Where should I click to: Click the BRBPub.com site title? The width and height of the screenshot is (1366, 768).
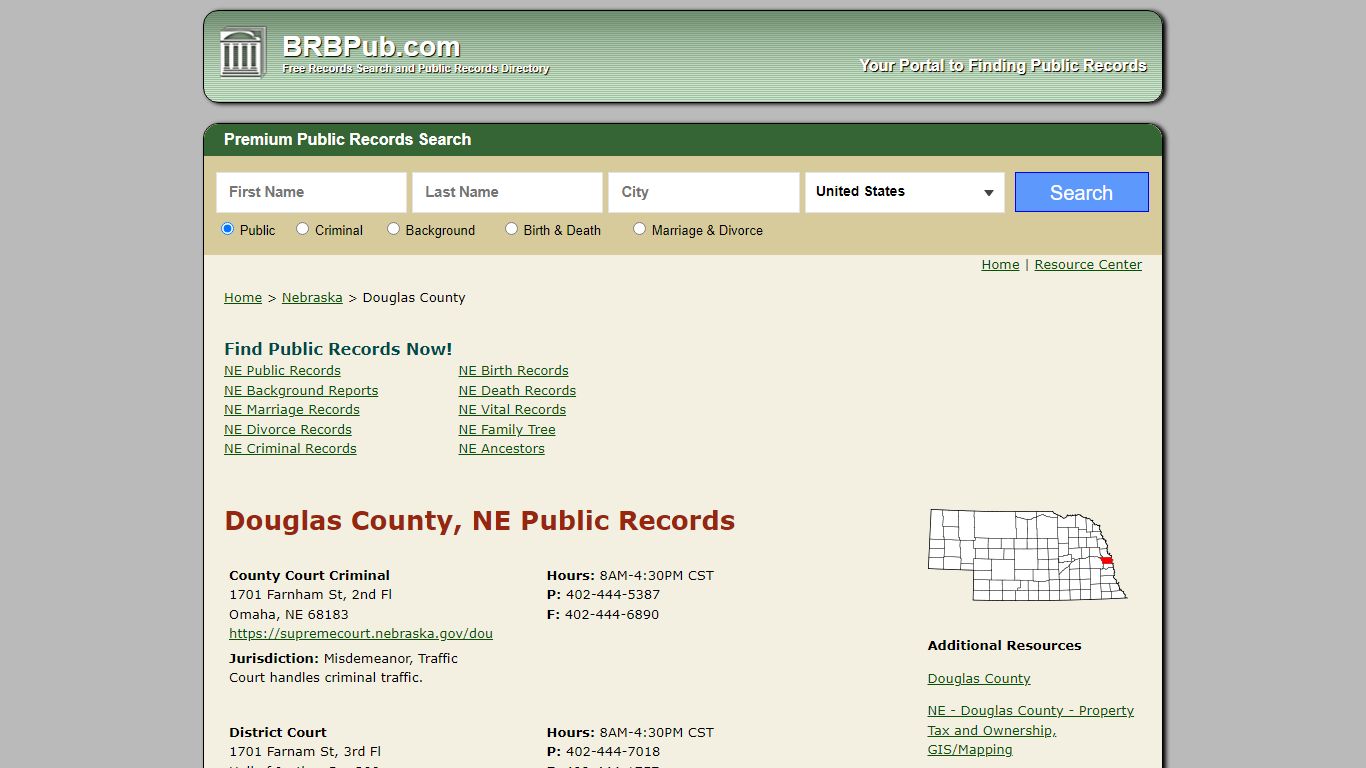point(371,46)
